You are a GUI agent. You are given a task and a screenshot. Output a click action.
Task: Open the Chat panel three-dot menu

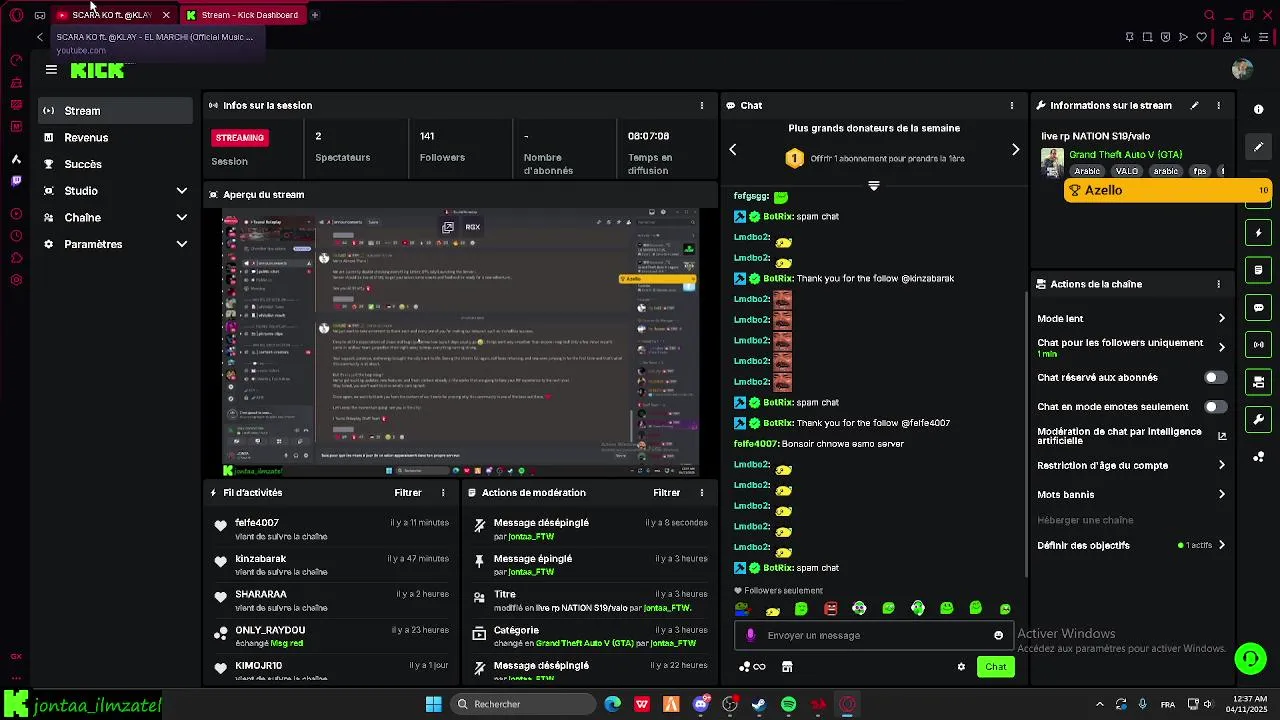coord(1011,105)
